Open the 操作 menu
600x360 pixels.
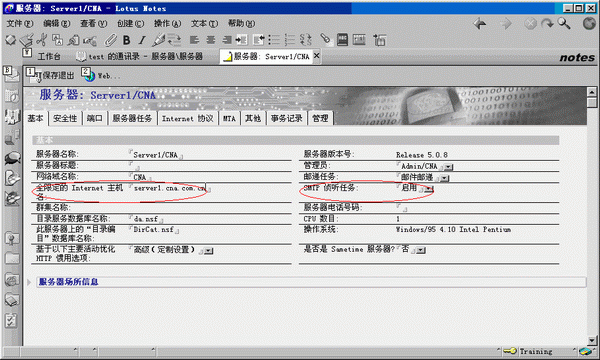pos(167,23)
